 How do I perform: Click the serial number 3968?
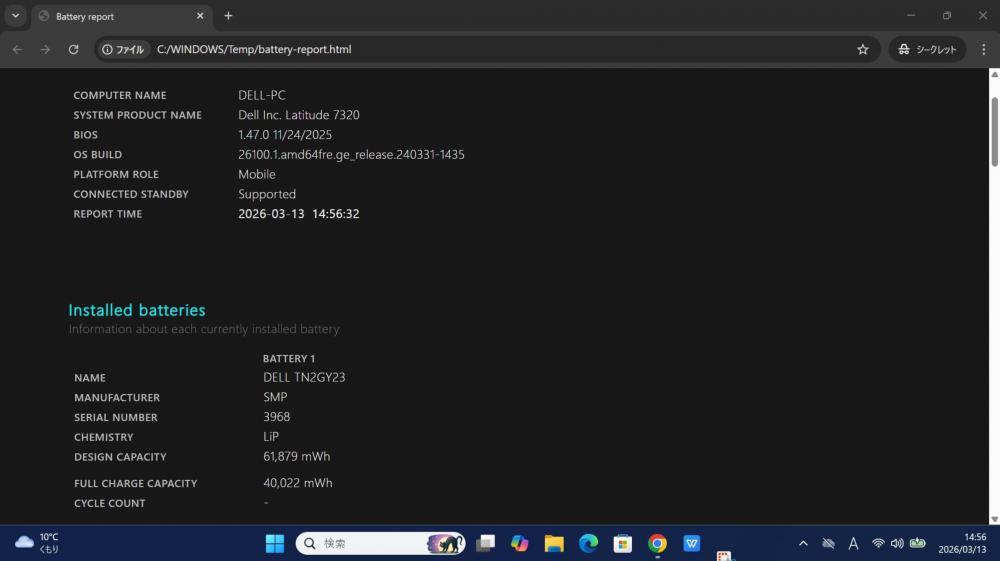[x=277, y=417]
